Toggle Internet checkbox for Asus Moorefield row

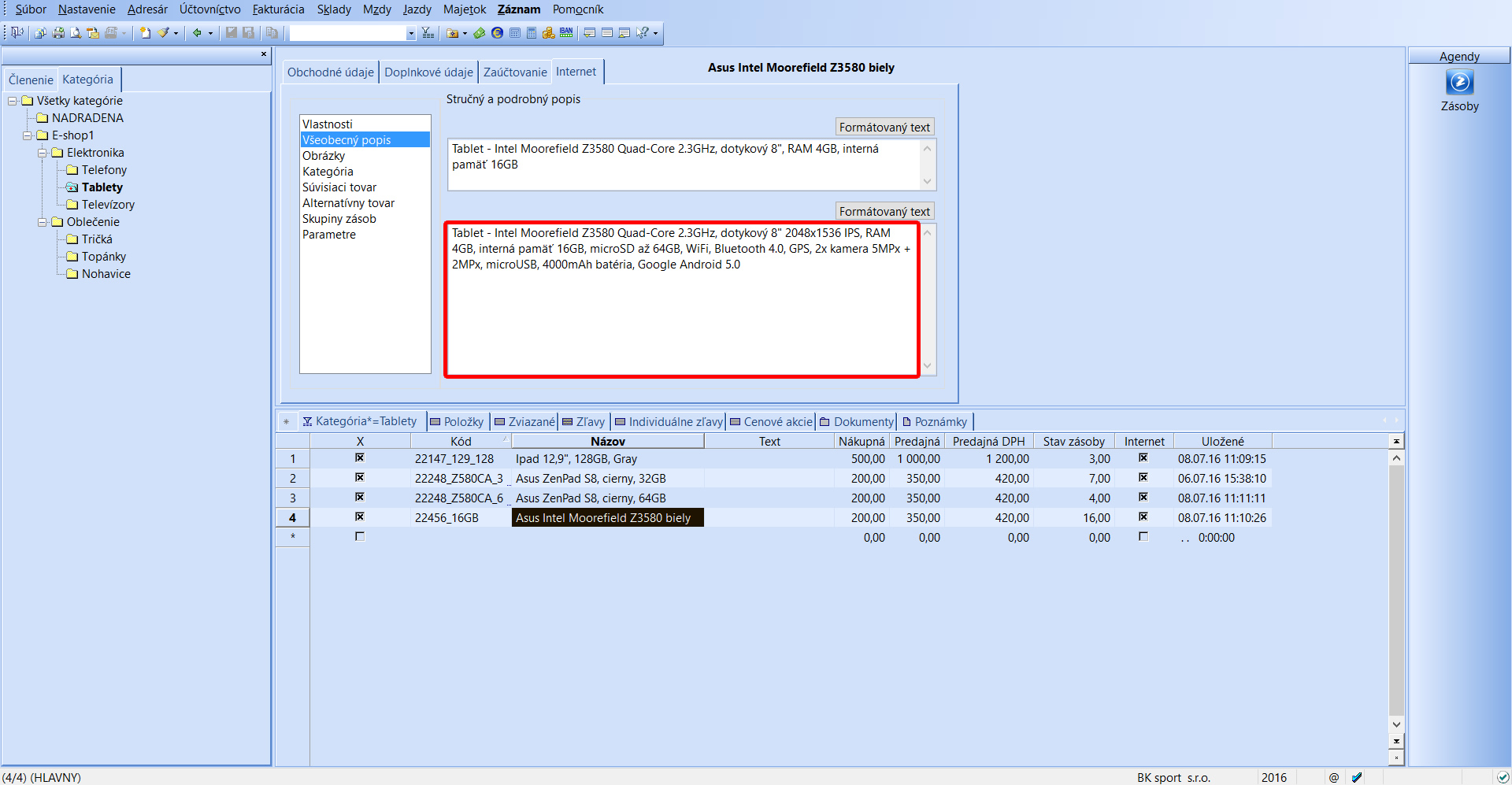(x=1143, y=517)
